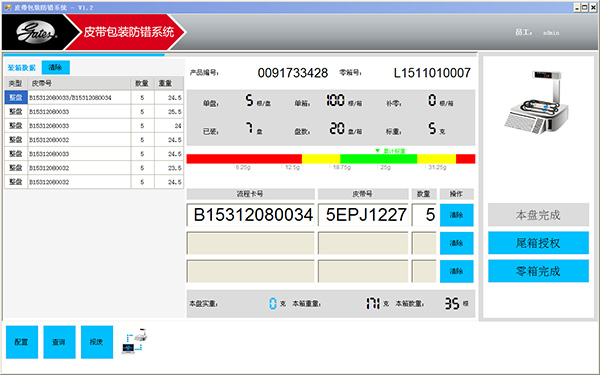Viewport: 600px width, 375px height.
Task: Click the empty 皮带号 field in the third row
Action: [x=363, y=271]
